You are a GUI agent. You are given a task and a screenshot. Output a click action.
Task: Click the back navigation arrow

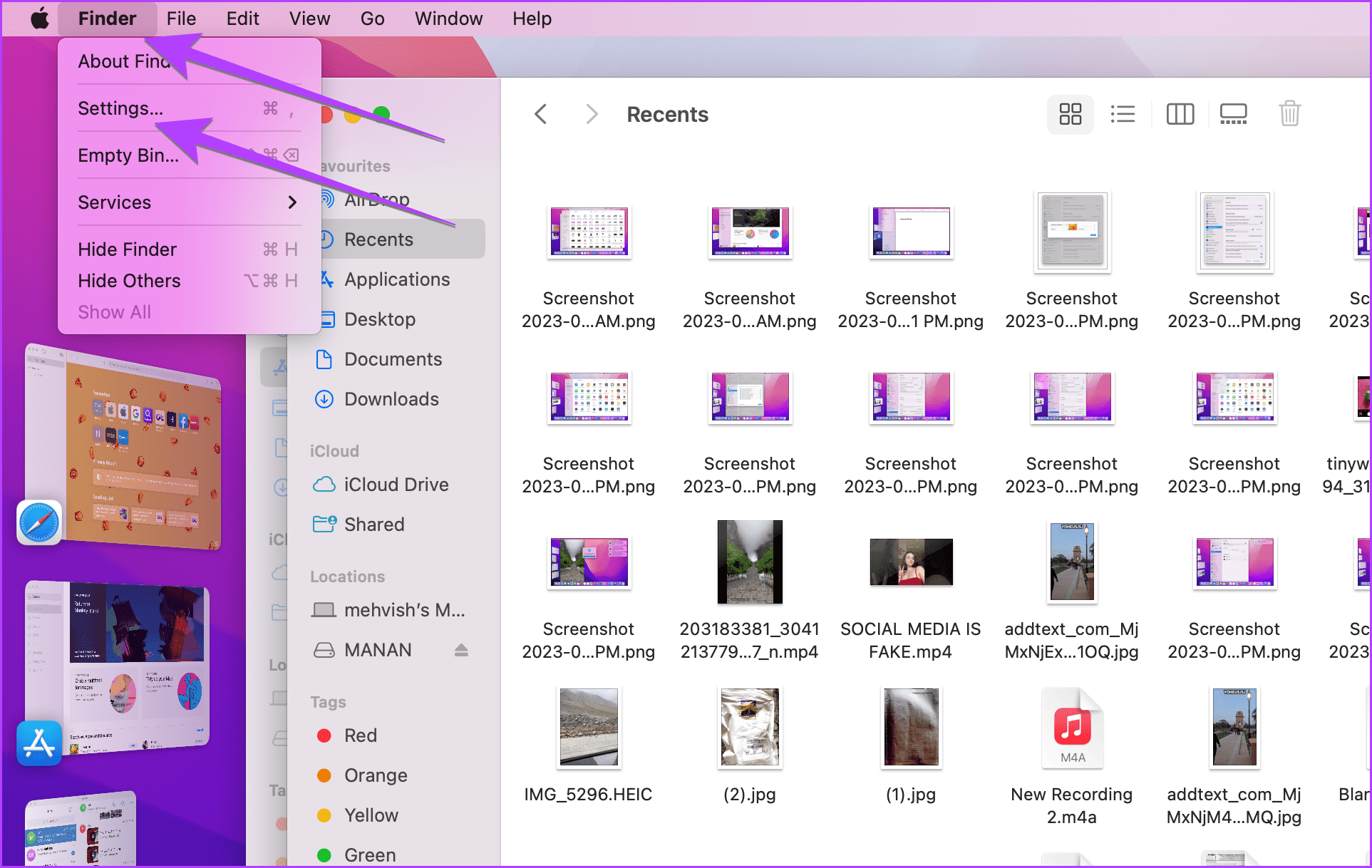pyautogui.click(x=540, y=114)
